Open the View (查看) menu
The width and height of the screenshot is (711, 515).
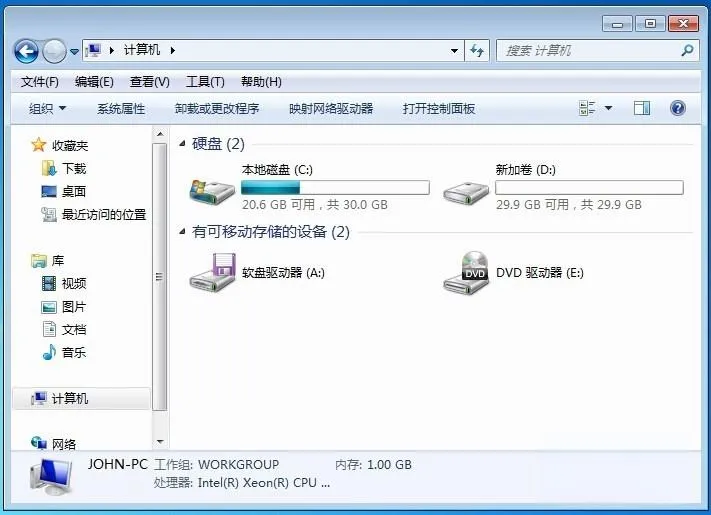tap(149, 81)
